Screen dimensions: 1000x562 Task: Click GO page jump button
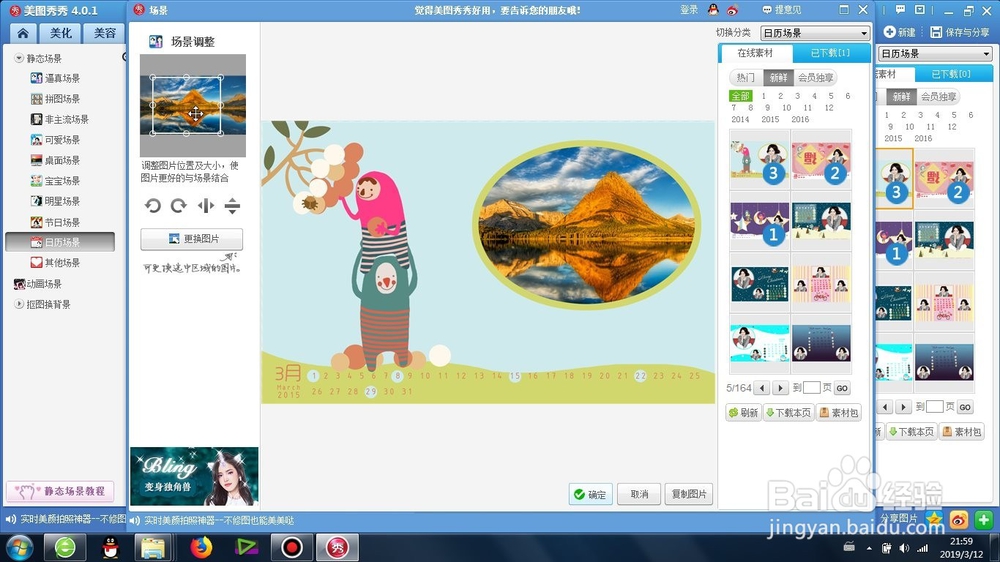(842, 388)
